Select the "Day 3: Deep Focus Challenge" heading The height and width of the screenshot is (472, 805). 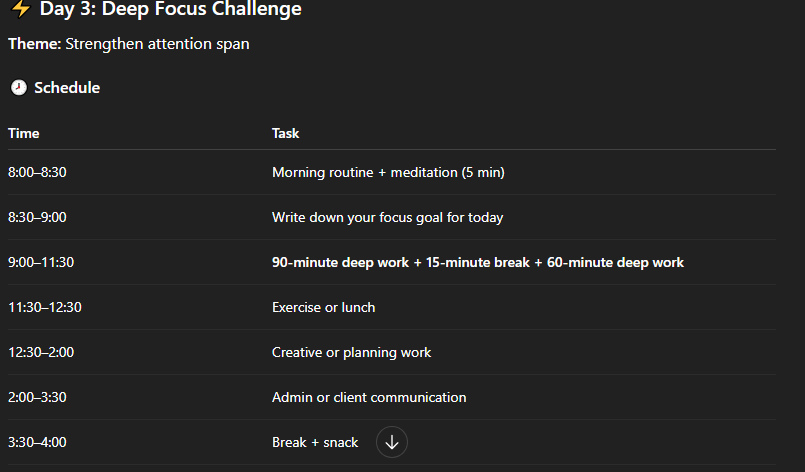coord(170,10)
